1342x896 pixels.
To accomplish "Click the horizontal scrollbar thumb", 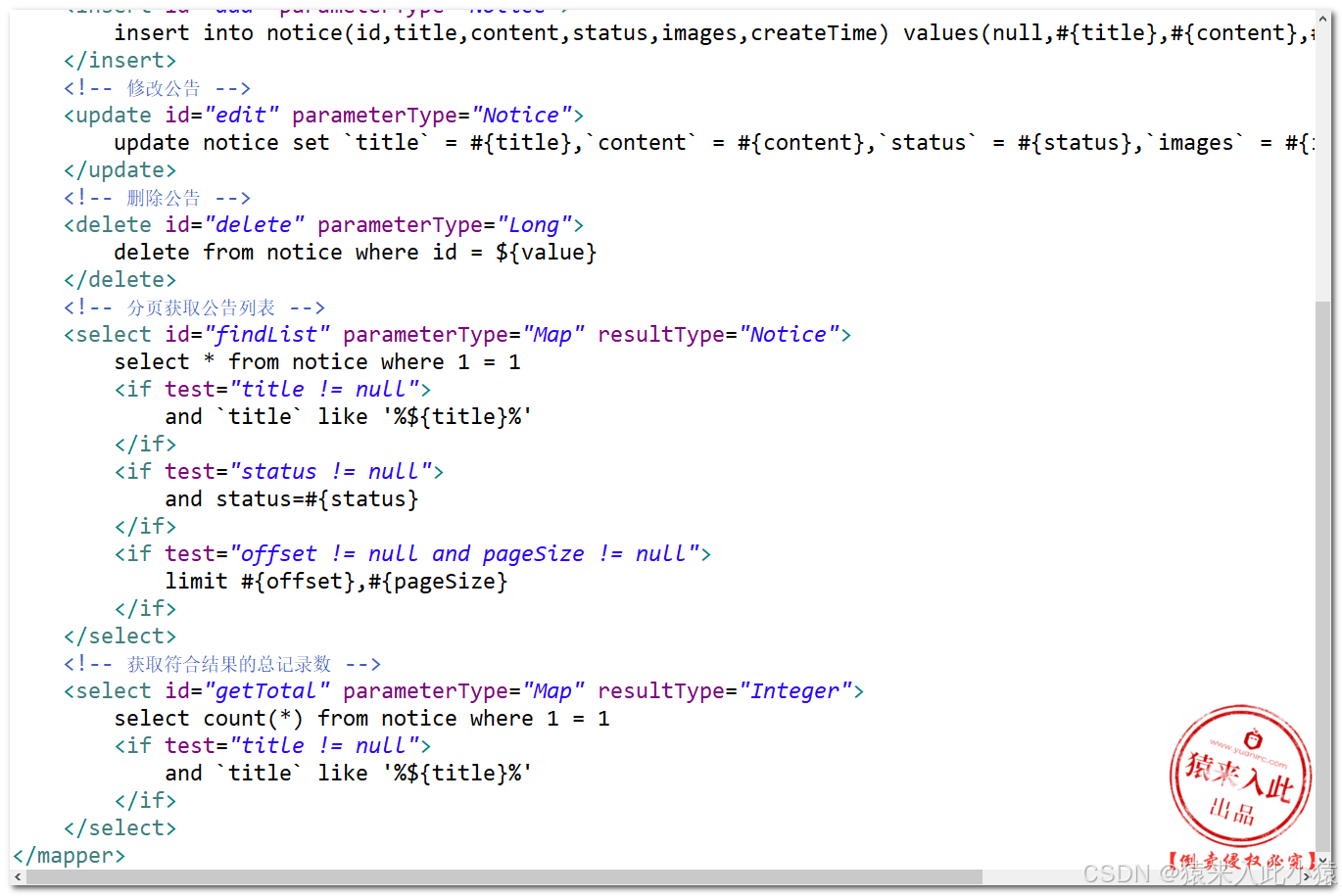I will (503, 876).
